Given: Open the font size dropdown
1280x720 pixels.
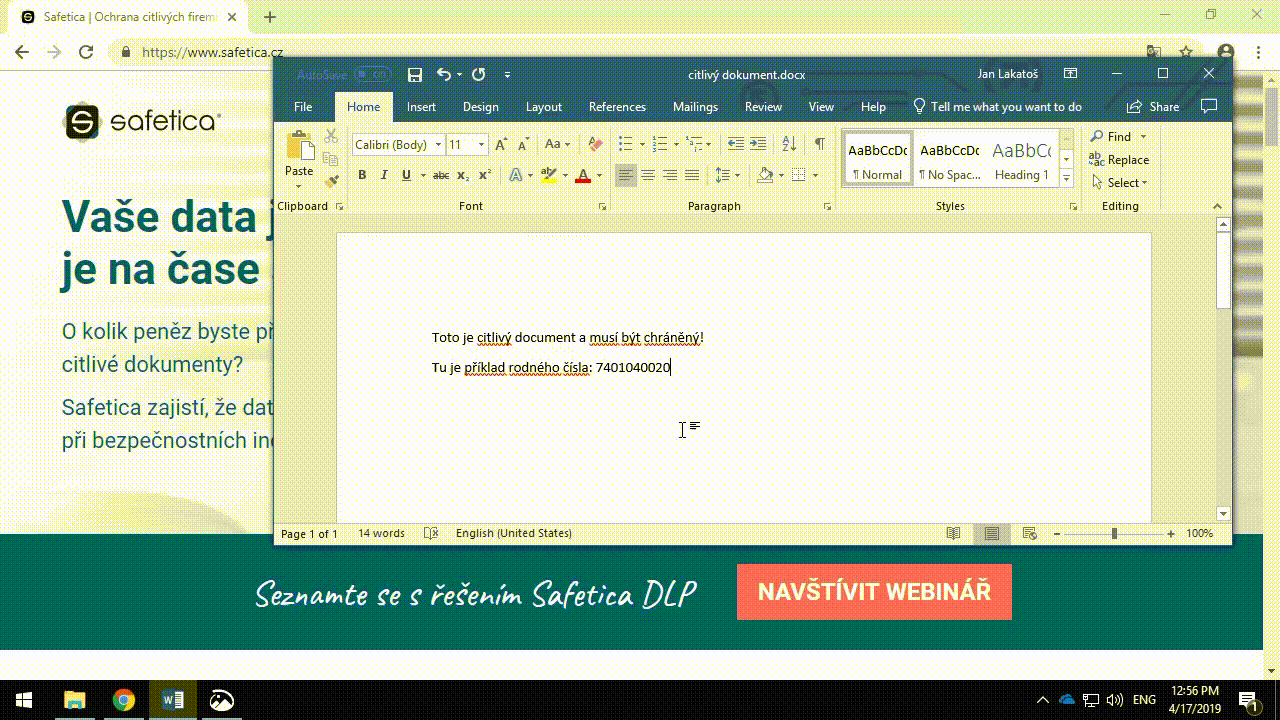Looking at the screenshot, I should [481, 145].
